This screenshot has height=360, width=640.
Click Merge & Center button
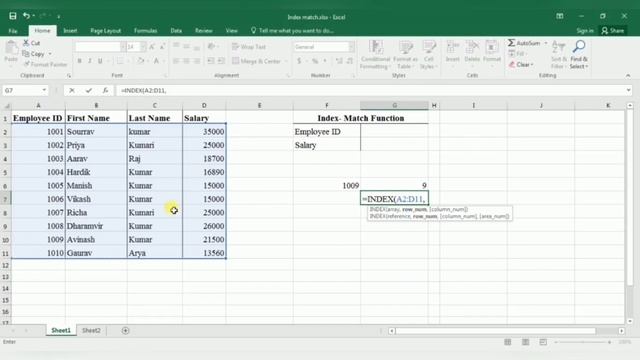pyautogui.click(x=256, y=61)
